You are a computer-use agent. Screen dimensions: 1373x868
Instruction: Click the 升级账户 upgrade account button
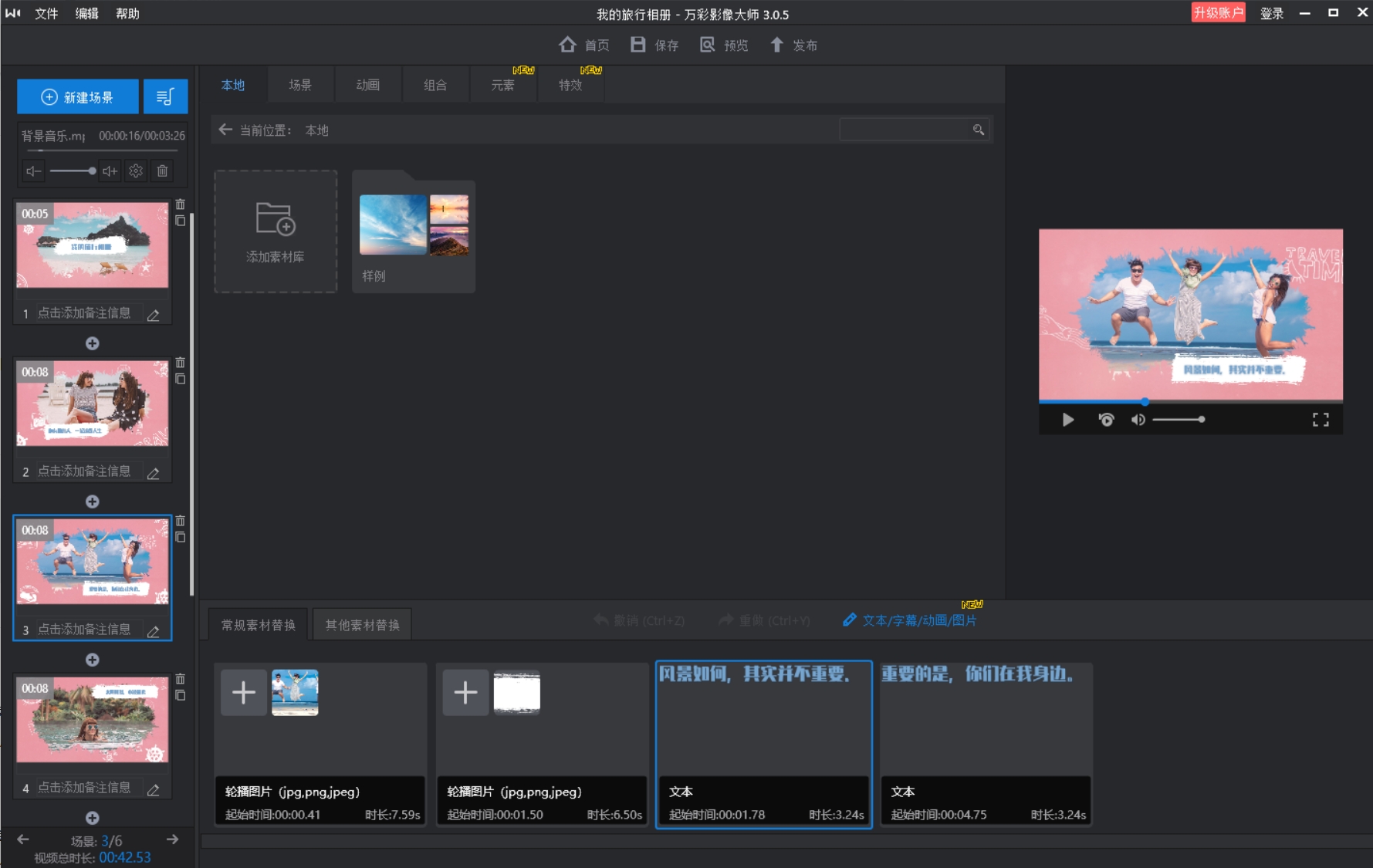[x=1218, y=12]
